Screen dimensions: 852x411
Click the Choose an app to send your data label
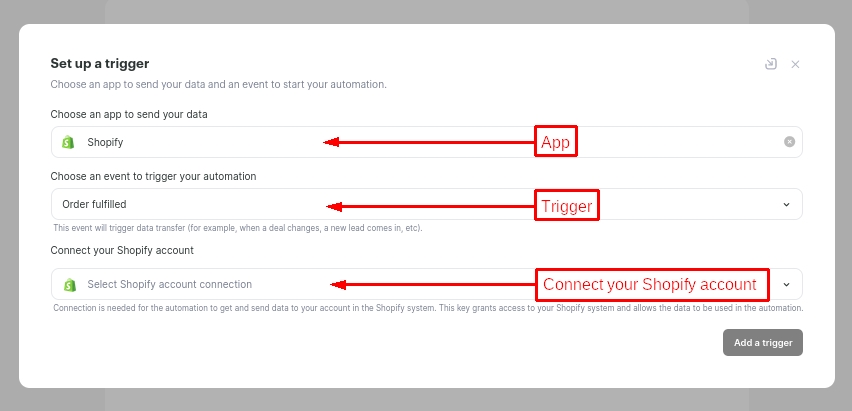click(129, 114)
